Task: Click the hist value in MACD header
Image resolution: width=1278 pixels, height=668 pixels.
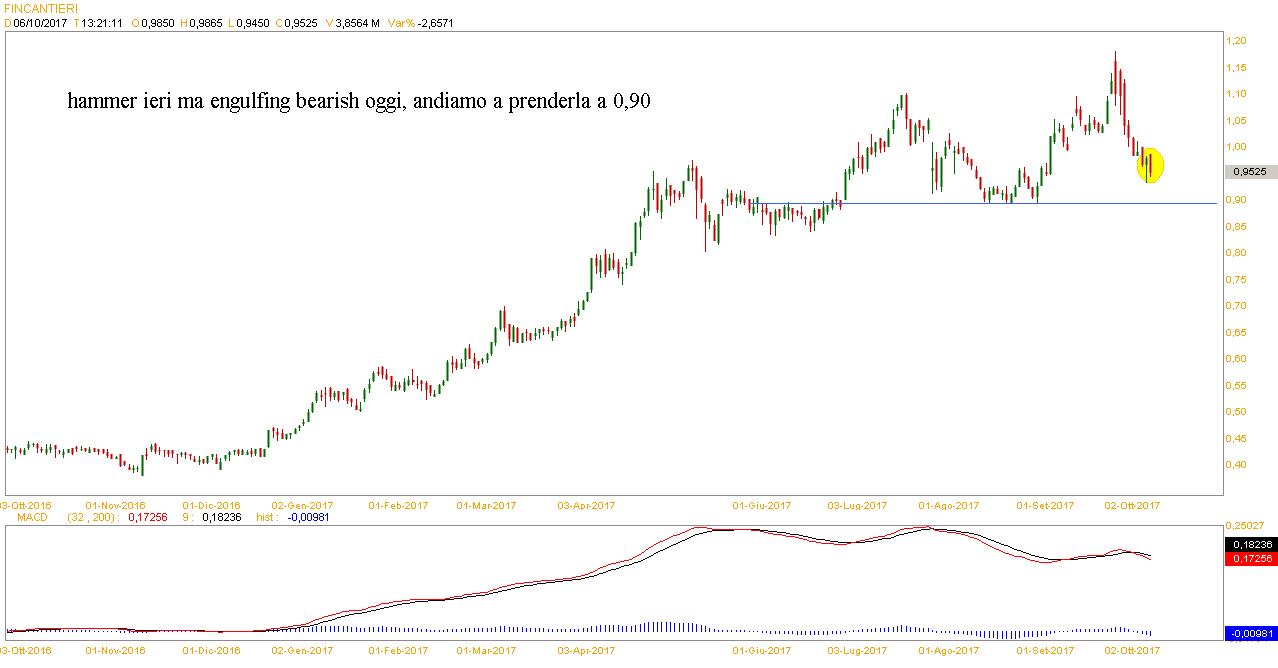Action: (308, 517)
